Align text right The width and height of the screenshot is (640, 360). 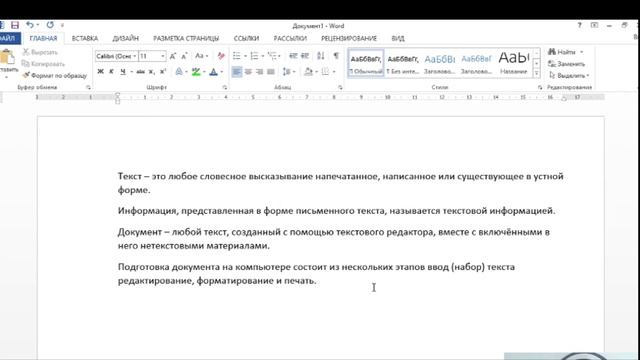point(259,72)
